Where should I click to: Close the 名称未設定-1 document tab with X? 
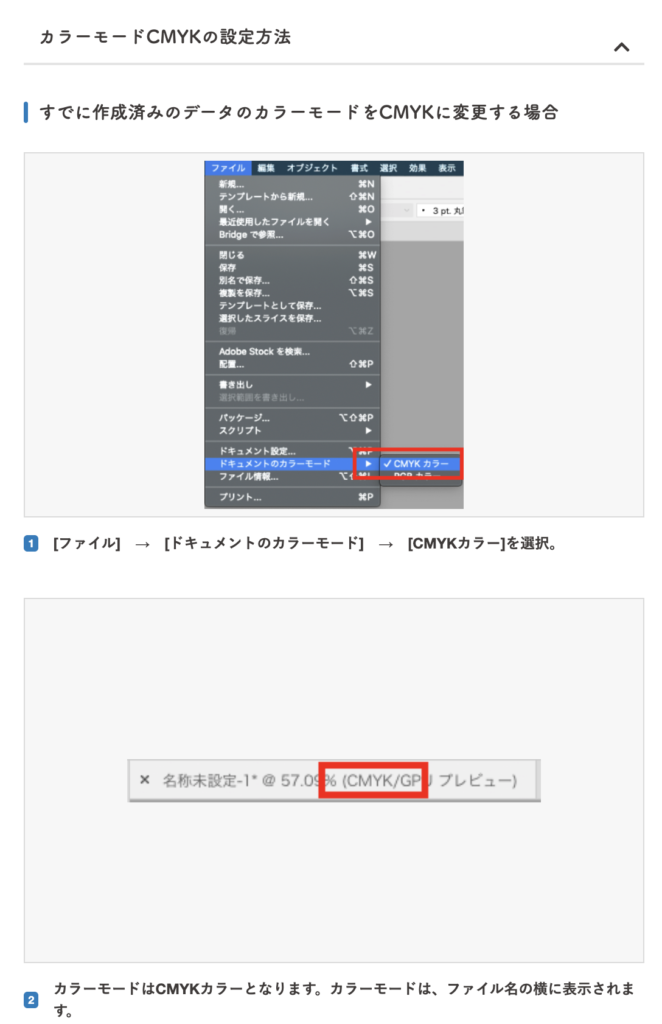[x=145, y=780]
